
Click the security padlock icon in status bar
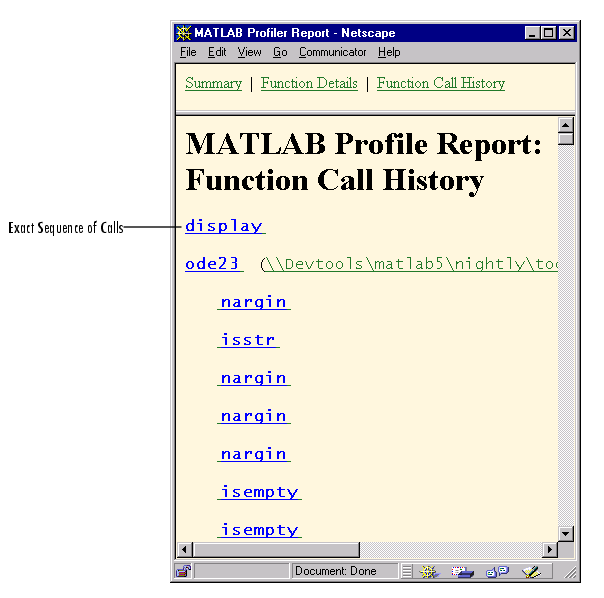(184, 571)
